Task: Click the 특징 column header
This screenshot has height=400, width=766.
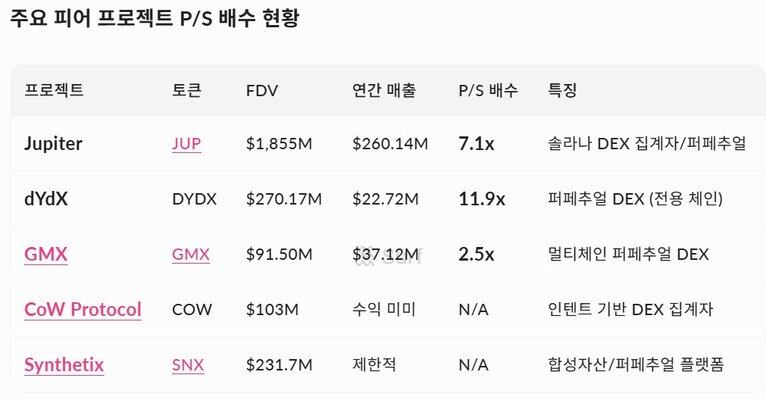Action: 562,90
